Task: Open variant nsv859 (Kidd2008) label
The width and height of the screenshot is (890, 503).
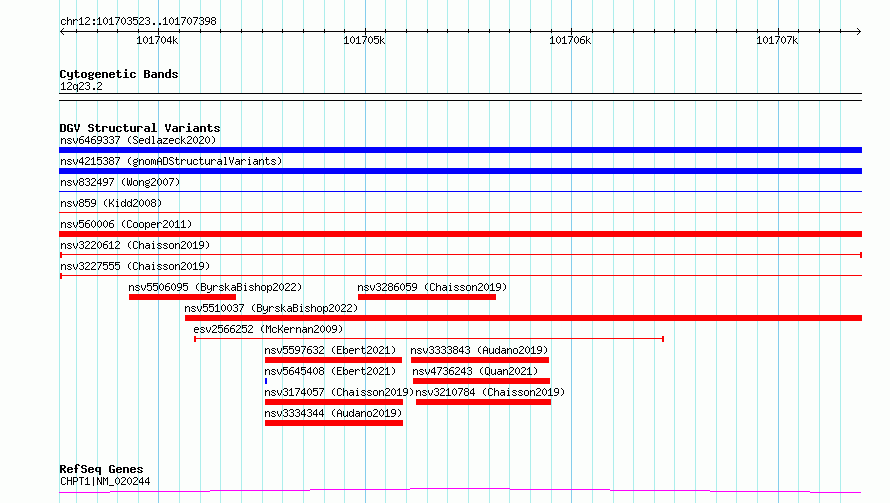Action: coord(111,203)
